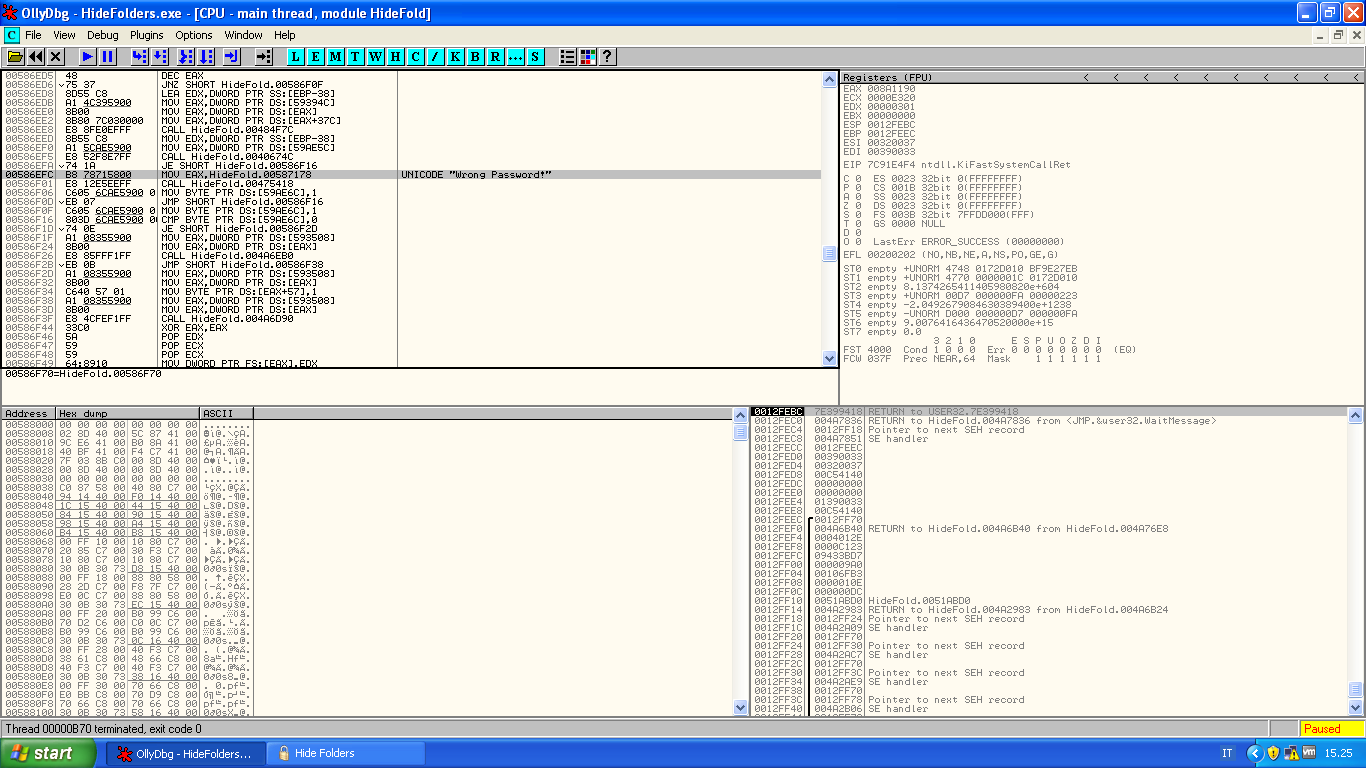Show Handles via the H icon
The image size is (1366, 768).
coord(396,57)
